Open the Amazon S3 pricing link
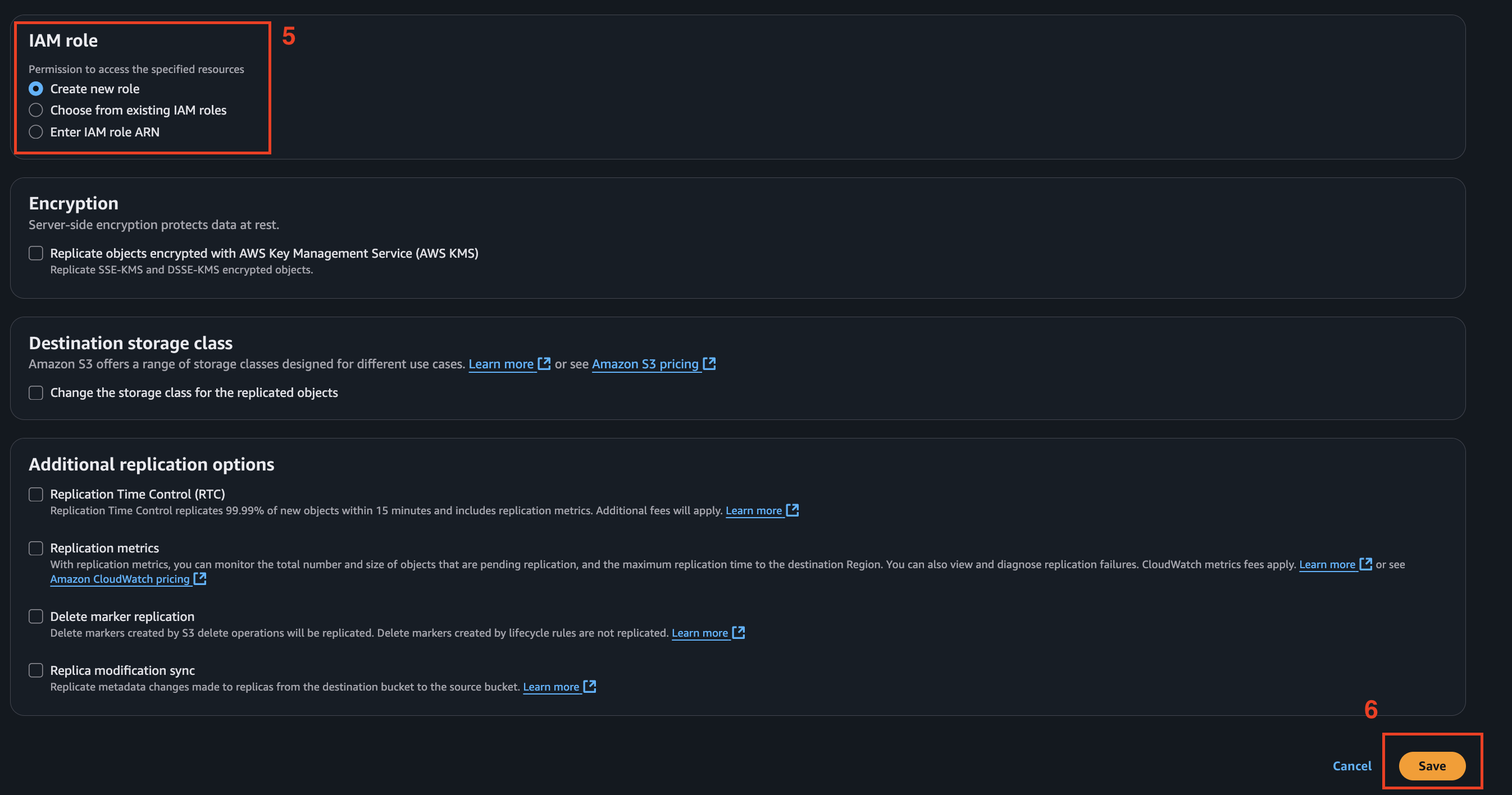Image resolution: width=1512 pixels, height=795 pixels. coord(645,364)
